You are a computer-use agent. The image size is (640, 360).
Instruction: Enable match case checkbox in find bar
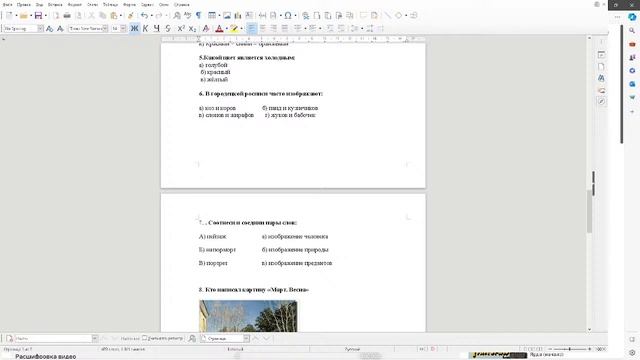click(x=144, y=338)
